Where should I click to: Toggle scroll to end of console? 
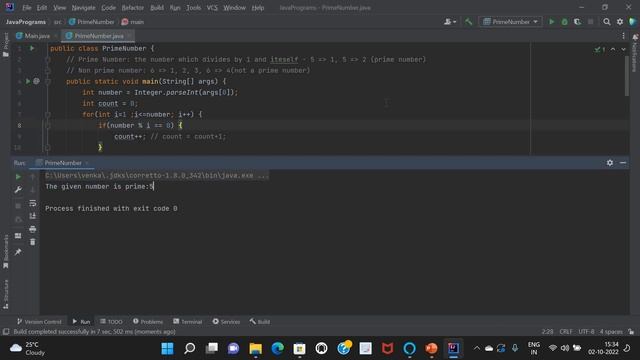pos(33,216)
